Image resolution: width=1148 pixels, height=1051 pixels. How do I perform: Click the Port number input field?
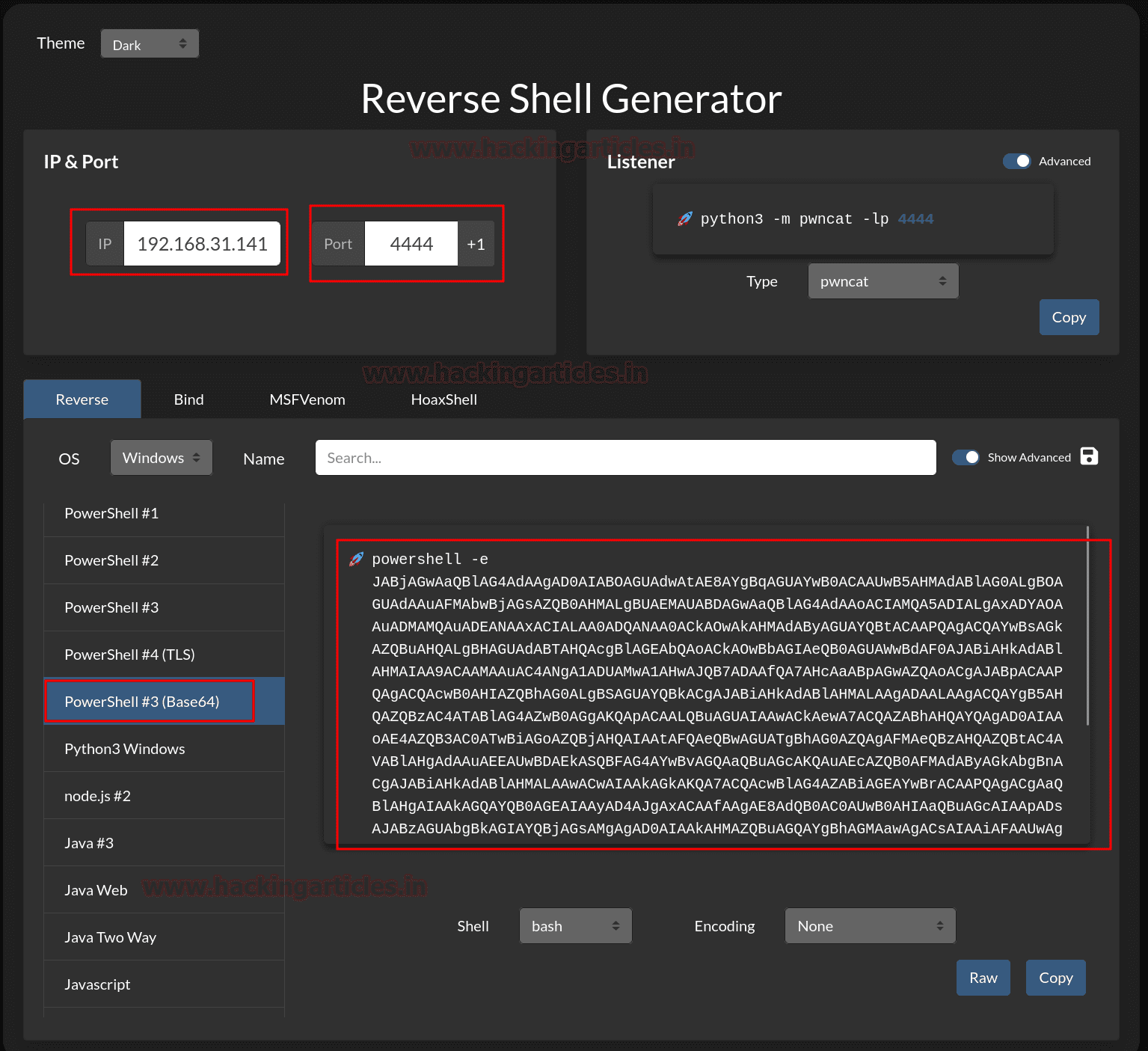click(x=411, y=244)
